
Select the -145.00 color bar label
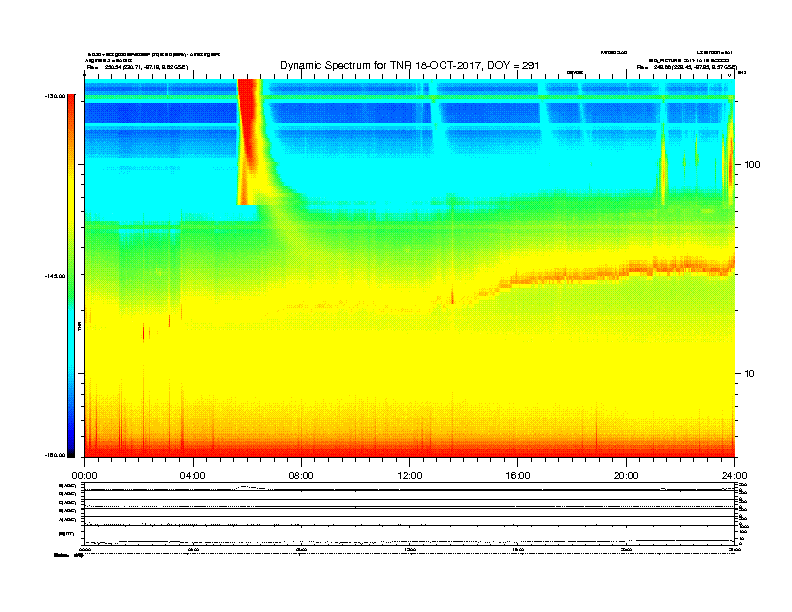coord(55,276)
